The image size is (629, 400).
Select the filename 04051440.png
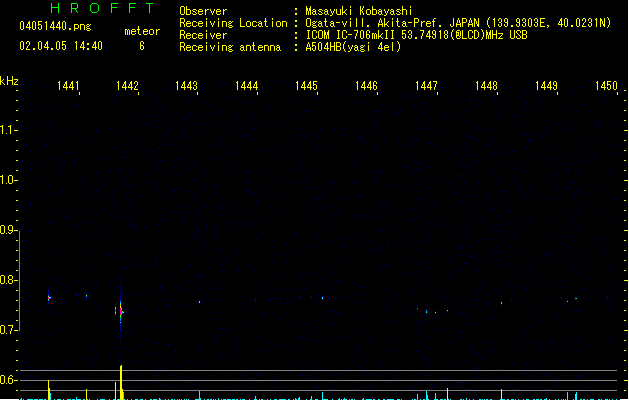pyautogui.click(x=55, y=26)
